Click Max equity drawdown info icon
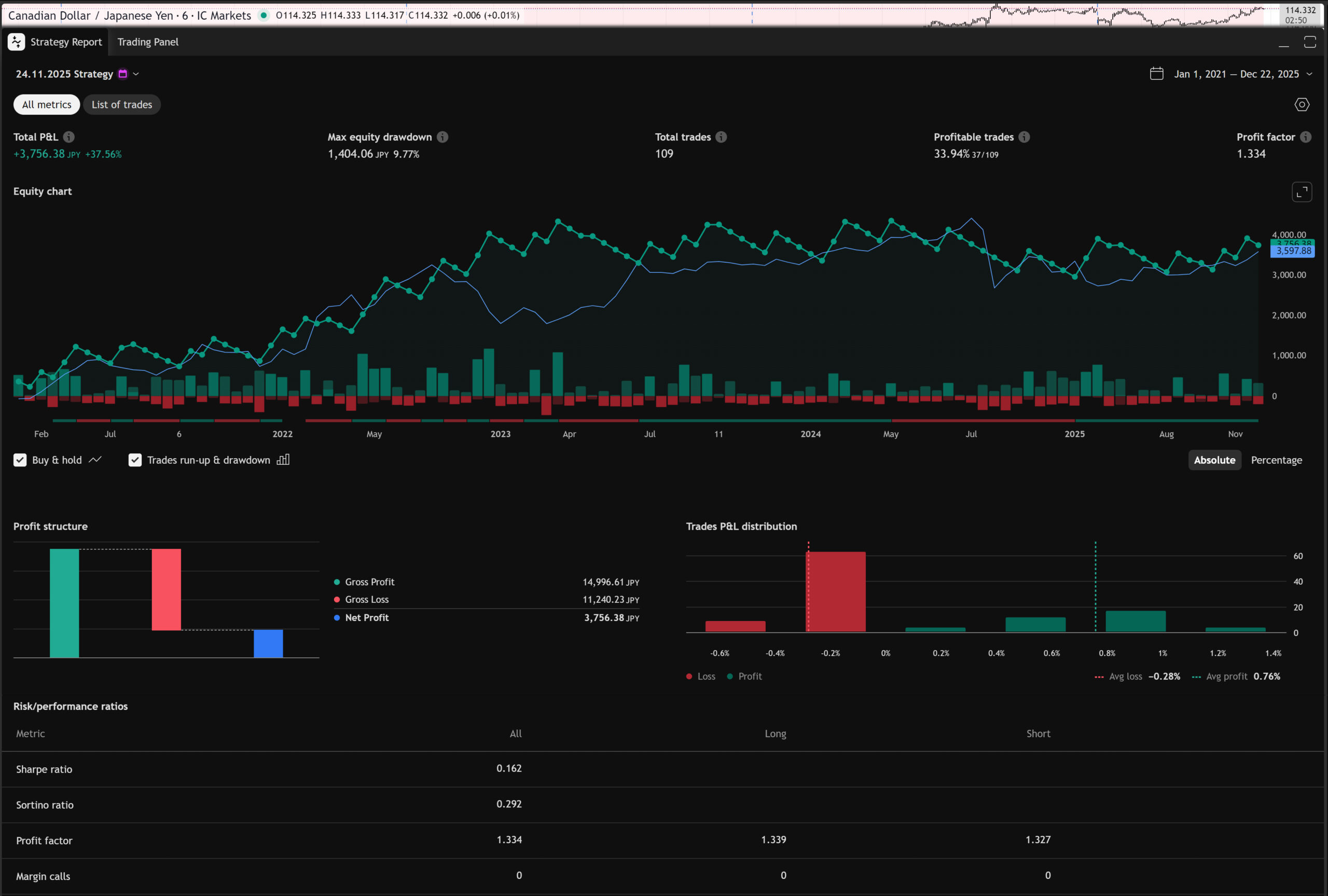 442,137
